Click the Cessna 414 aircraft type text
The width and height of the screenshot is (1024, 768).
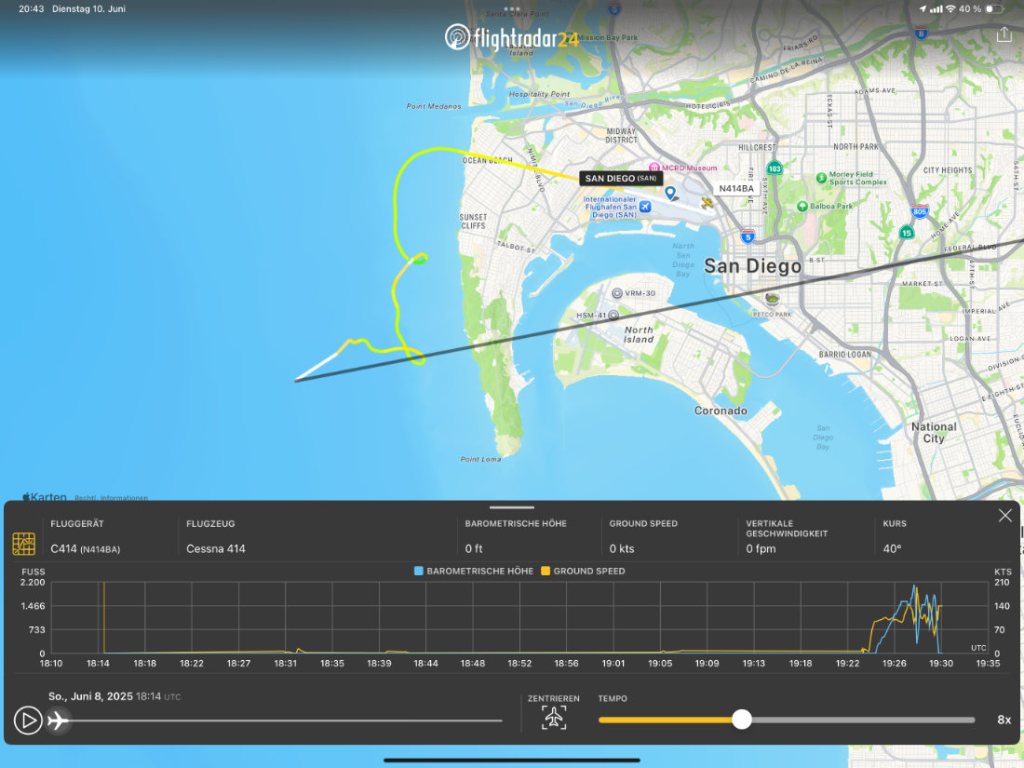pos(216,549)
